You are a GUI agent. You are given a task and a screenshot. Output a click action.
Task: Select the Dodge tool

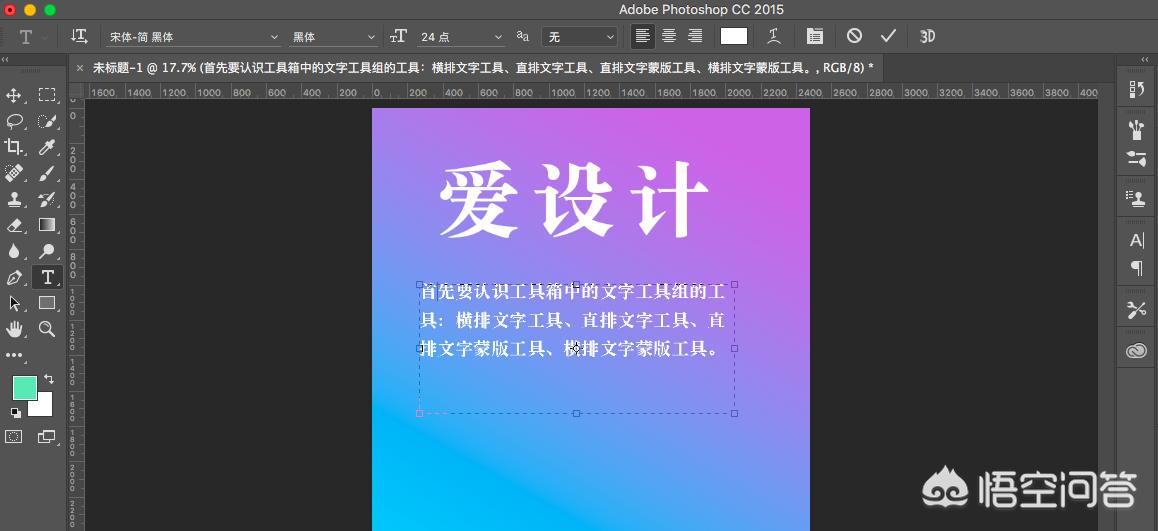click(x=47, y=251)
